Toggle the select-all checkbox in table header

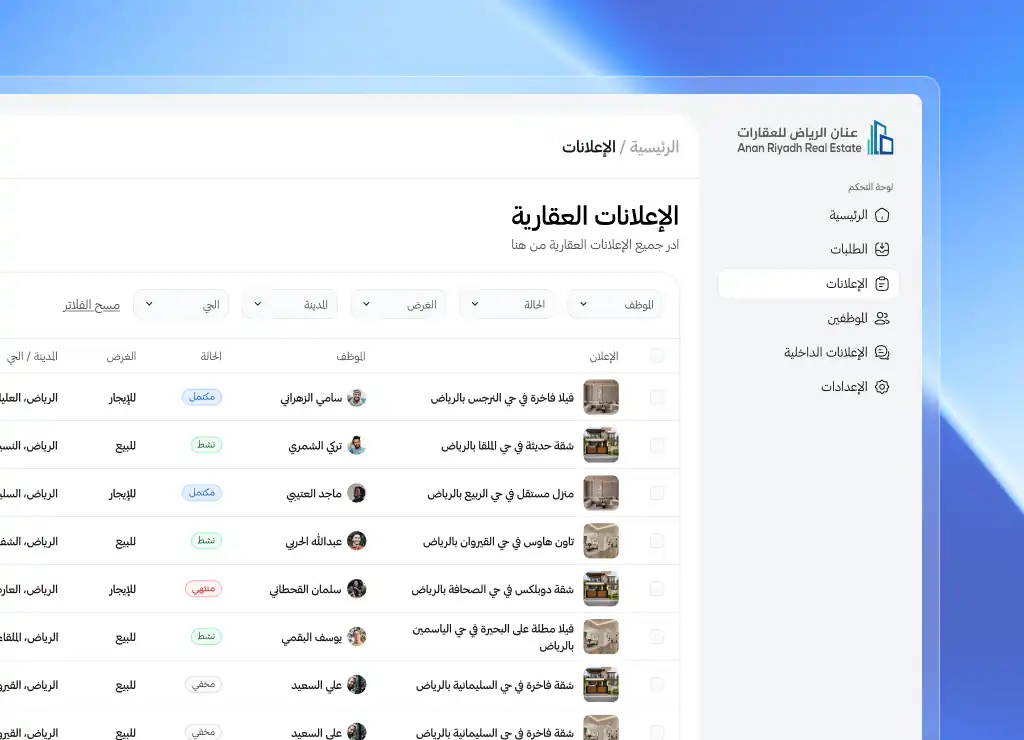pos(657,355)
